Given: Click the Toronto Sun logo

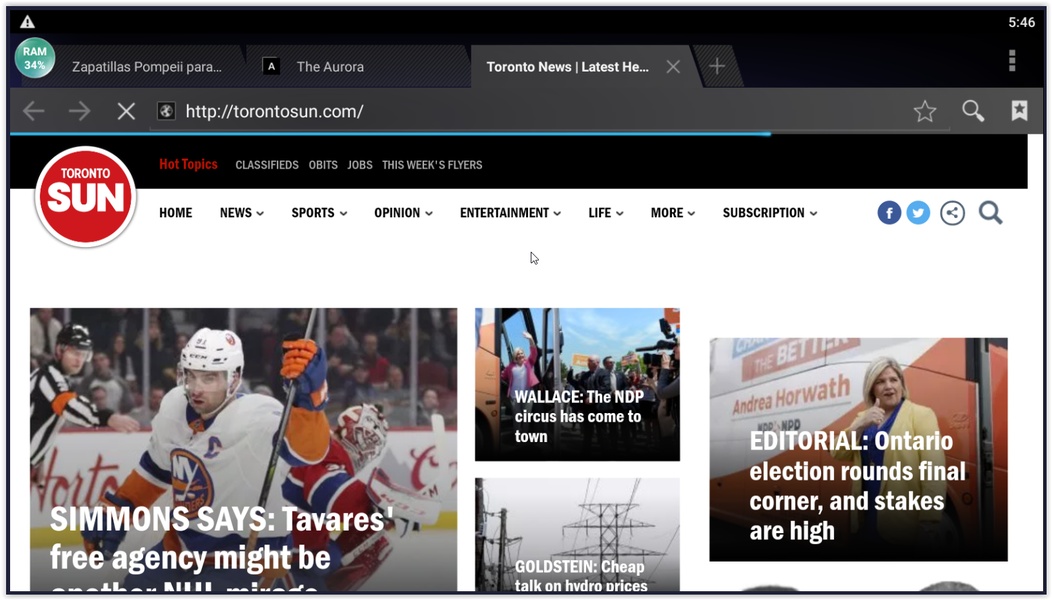Looking at the screenshot, I should coord(85,196).
